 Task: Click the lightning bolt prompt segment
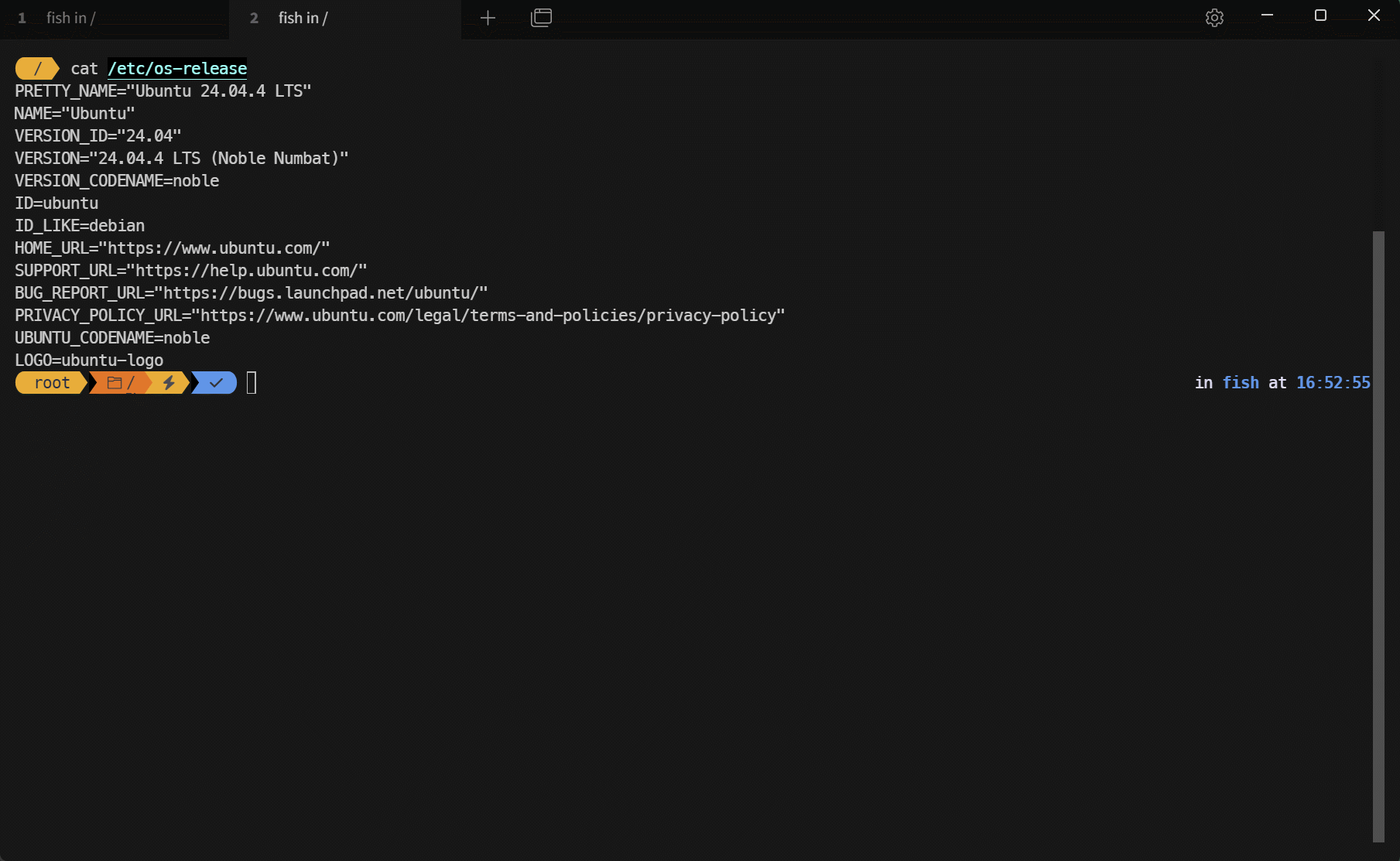(x=169, y=383)
